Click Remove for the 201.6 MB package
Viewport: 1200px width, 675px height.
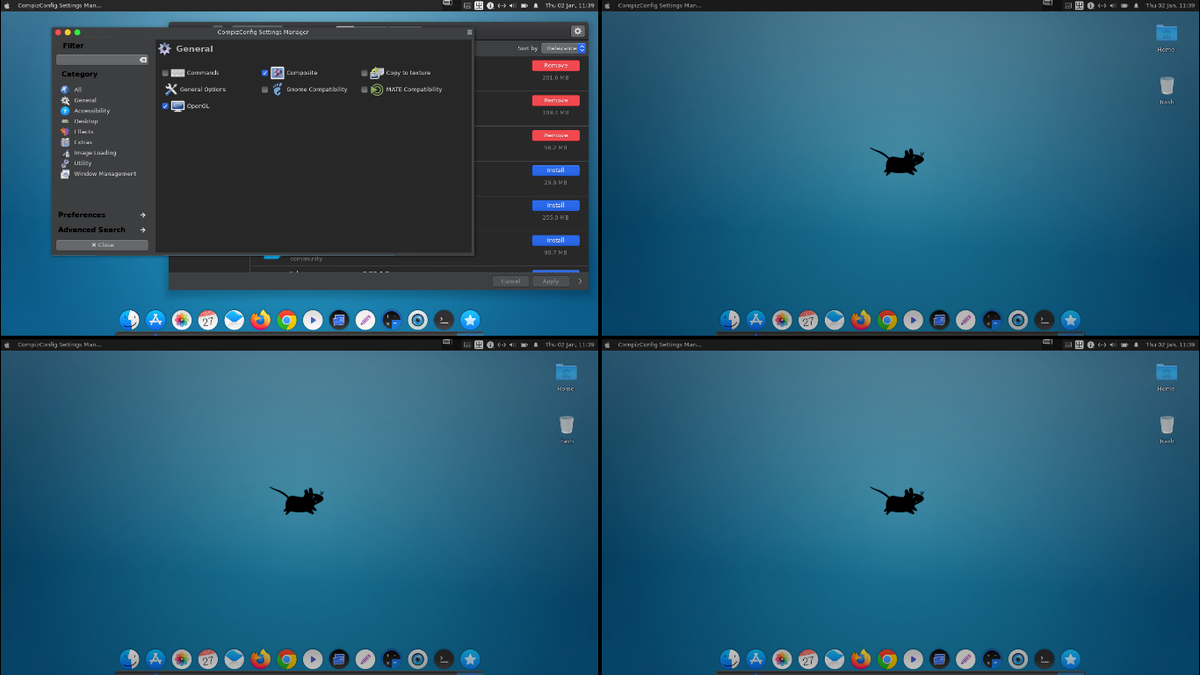click(556, 65)
